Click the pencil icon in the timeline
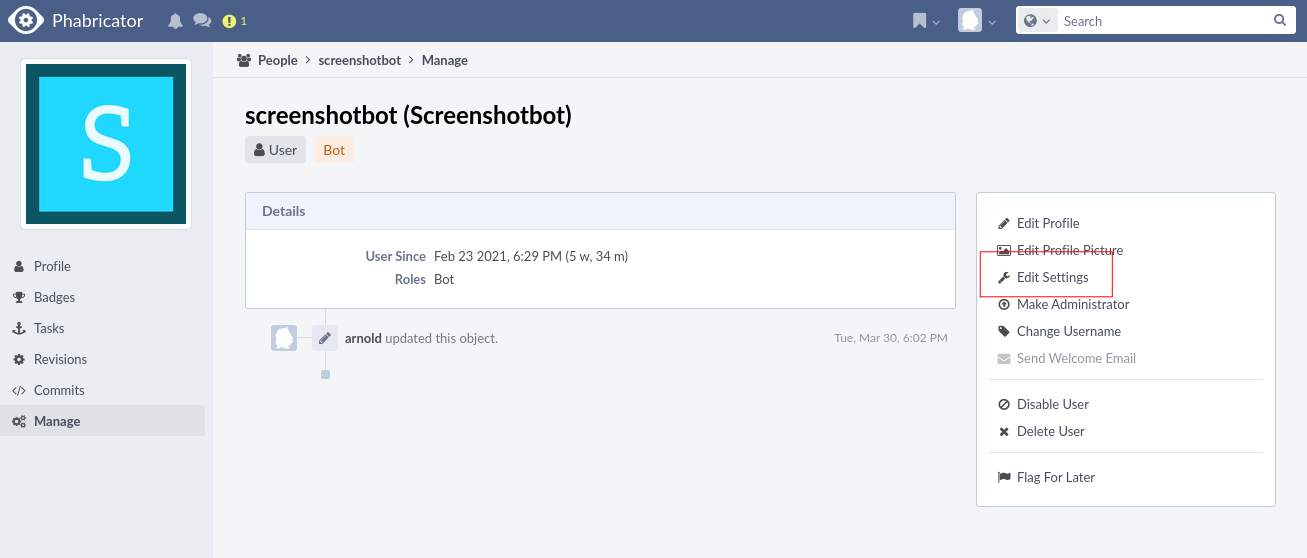1307x558 pixels. [x=325, y=338]
